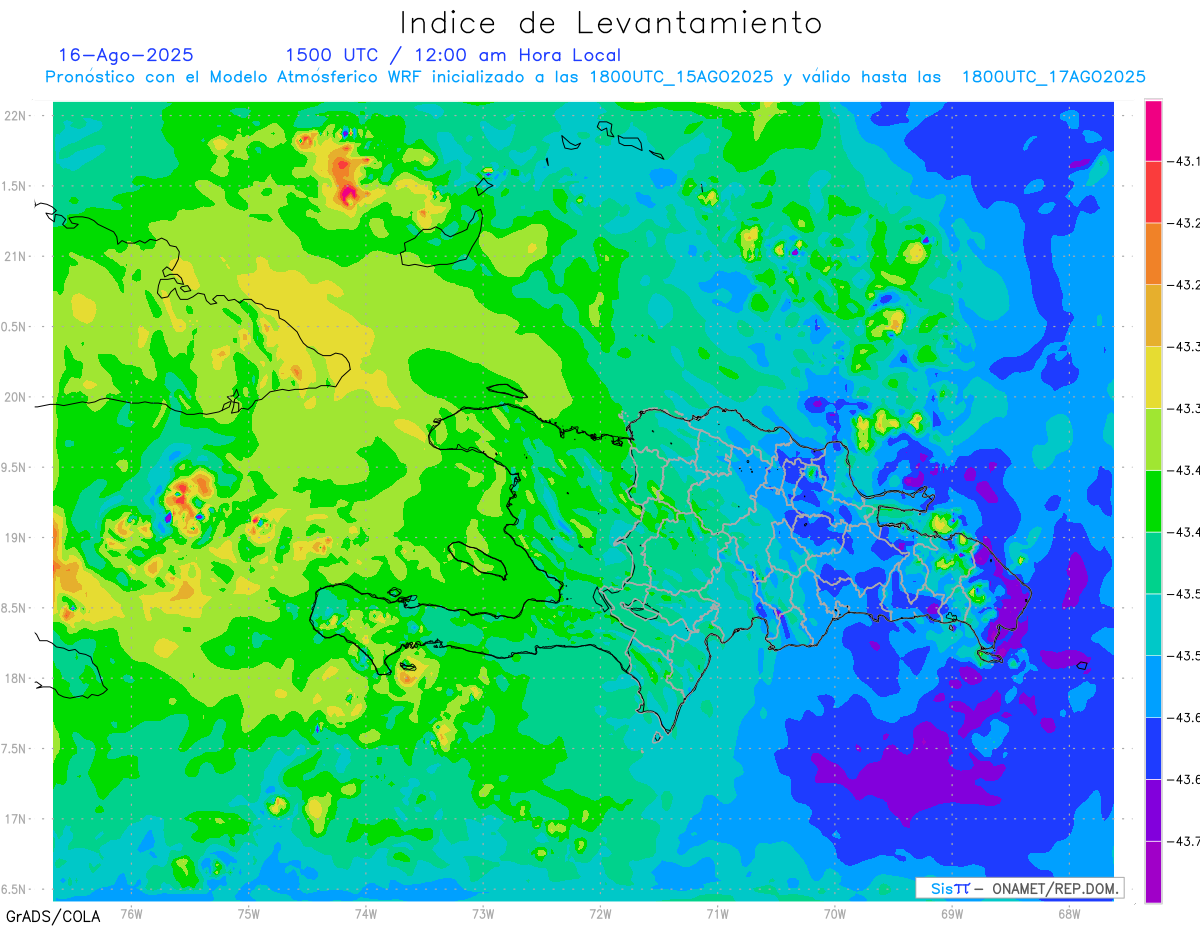
Task: Click the "Pronóstico con el Modelo Atmosférico WRF" subtitle line
Action: coord(595,77)
